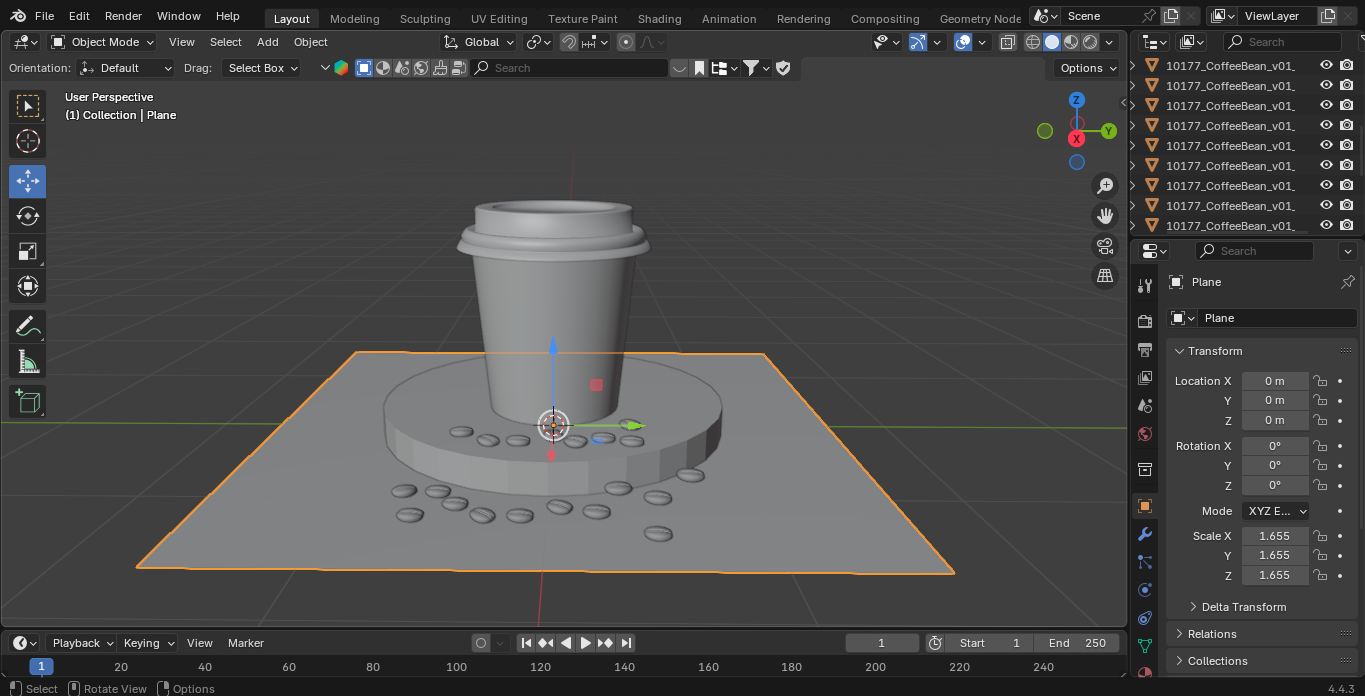This screenshot has height=696, width=1365.
Task: Click the pin icon next to Plane
Action: [x=1347, y=282]
